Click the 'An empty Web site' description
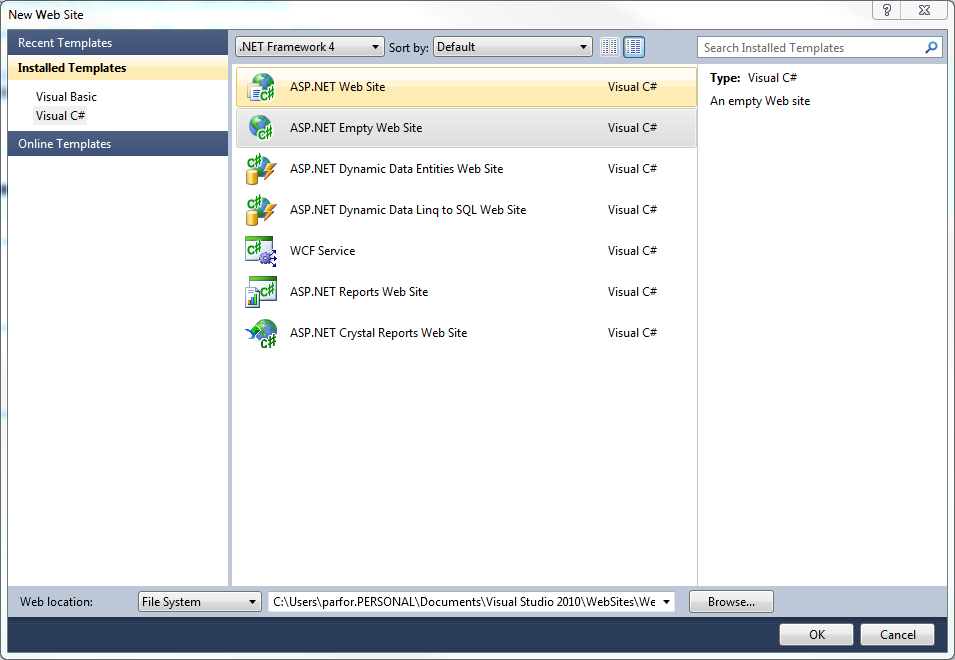This screenshot has width=955, height=660. [x=759, y=101]
